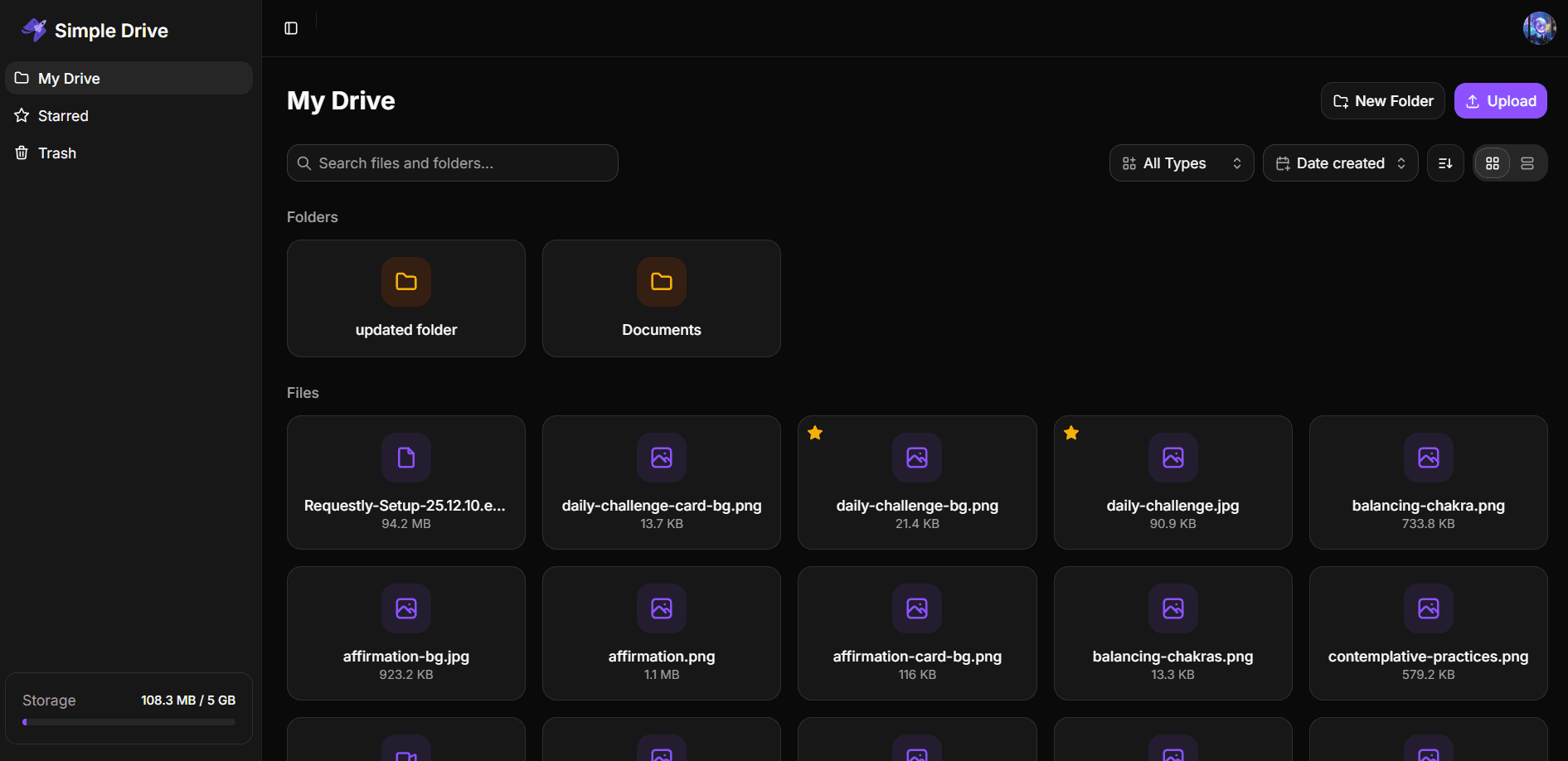
Task: Open the All Types filter dropdown
Action: tap(1181, 163)
